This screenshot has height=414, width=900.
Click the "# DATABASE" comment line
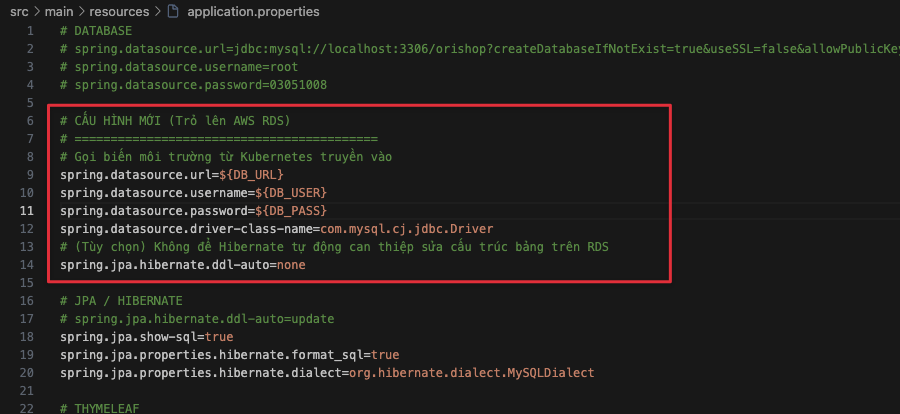96,31
